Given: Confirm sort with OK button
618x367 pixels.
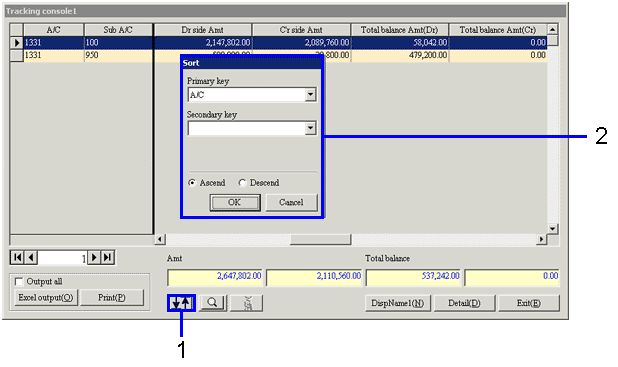Looking at the screenshot, I should point(235,202).
